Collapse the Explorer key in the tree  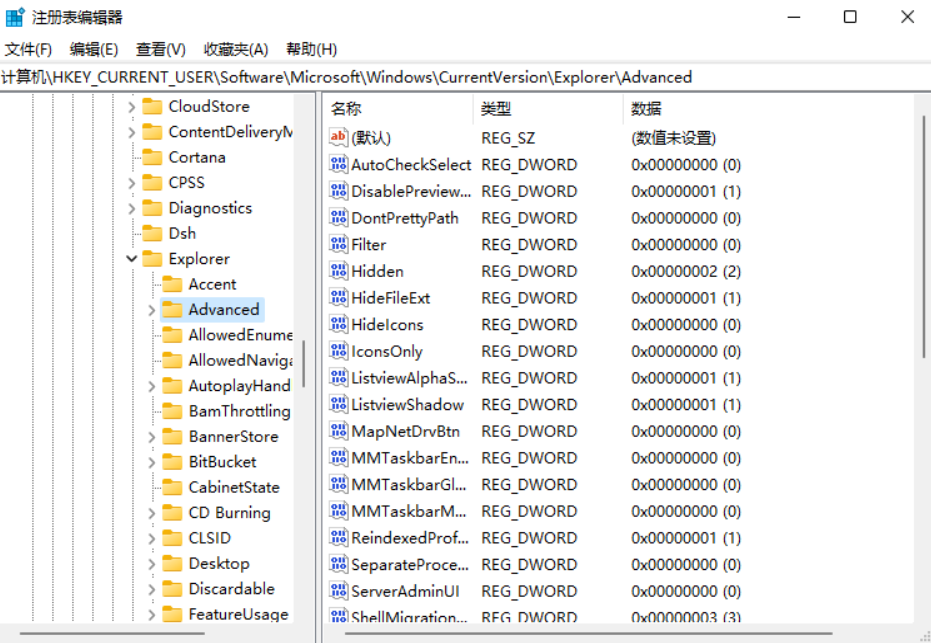[x=132, y=259]
